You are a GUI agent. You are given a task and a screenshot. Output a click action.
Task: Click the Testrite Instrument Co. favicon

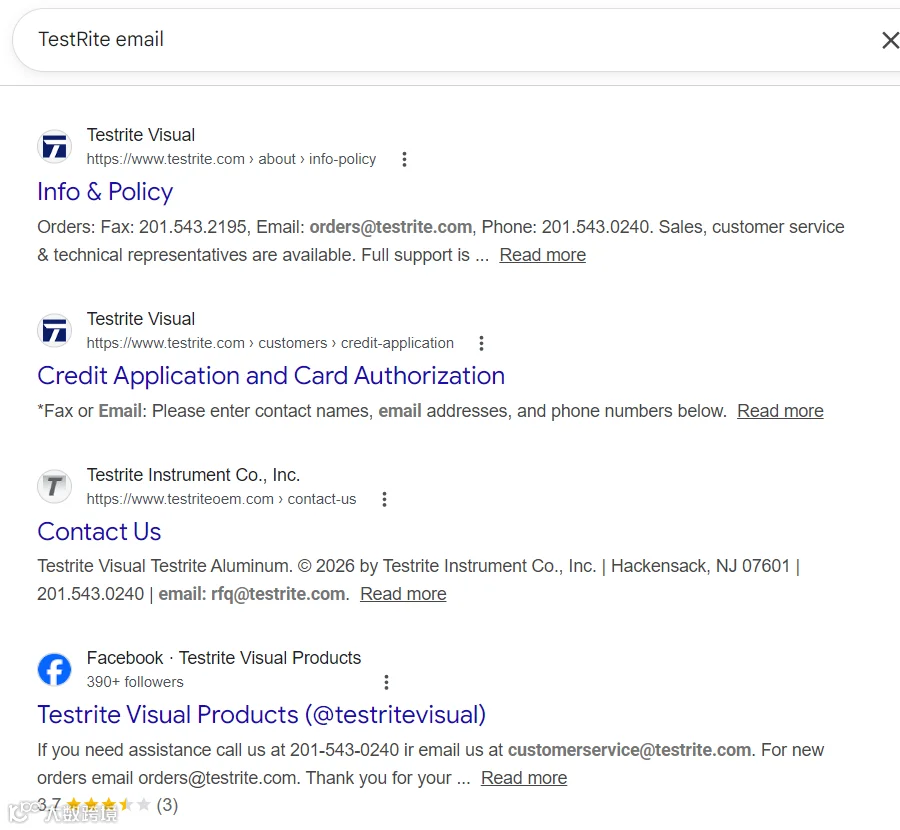coord(55,487)
